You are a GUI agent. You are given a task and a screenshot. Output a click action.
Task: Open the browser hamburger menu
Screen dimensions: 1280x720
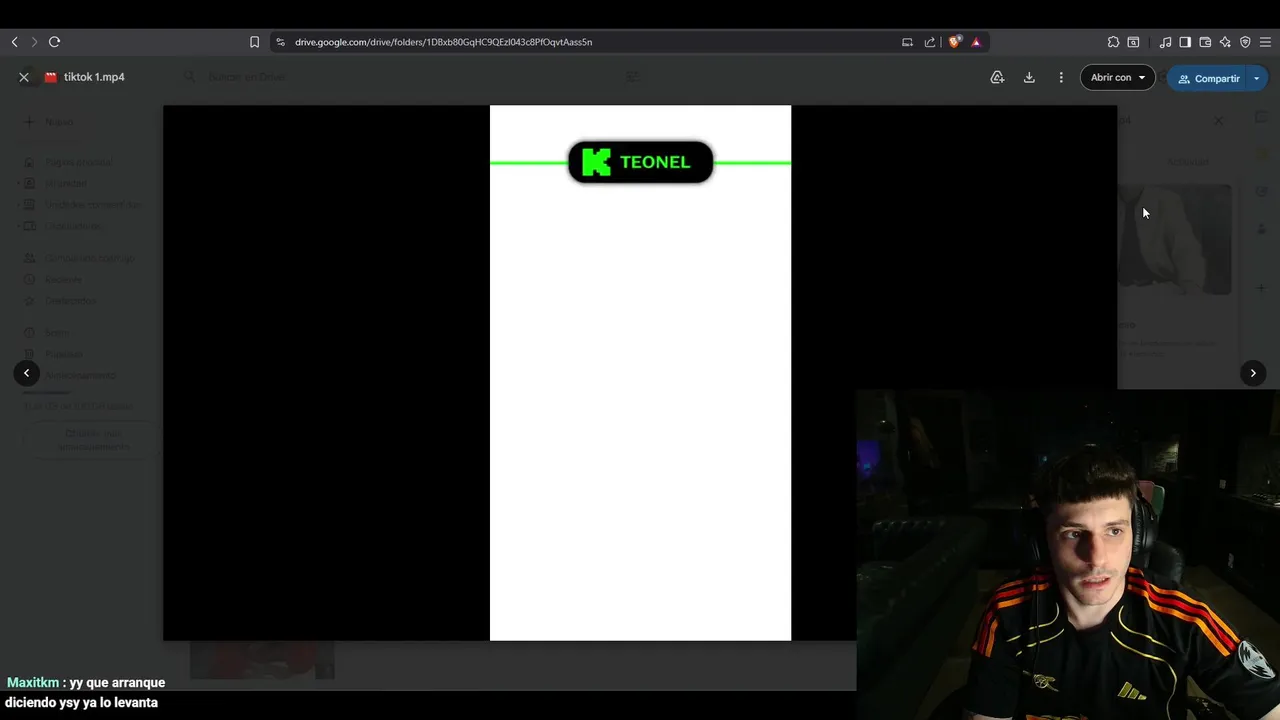pos(1265,42)
